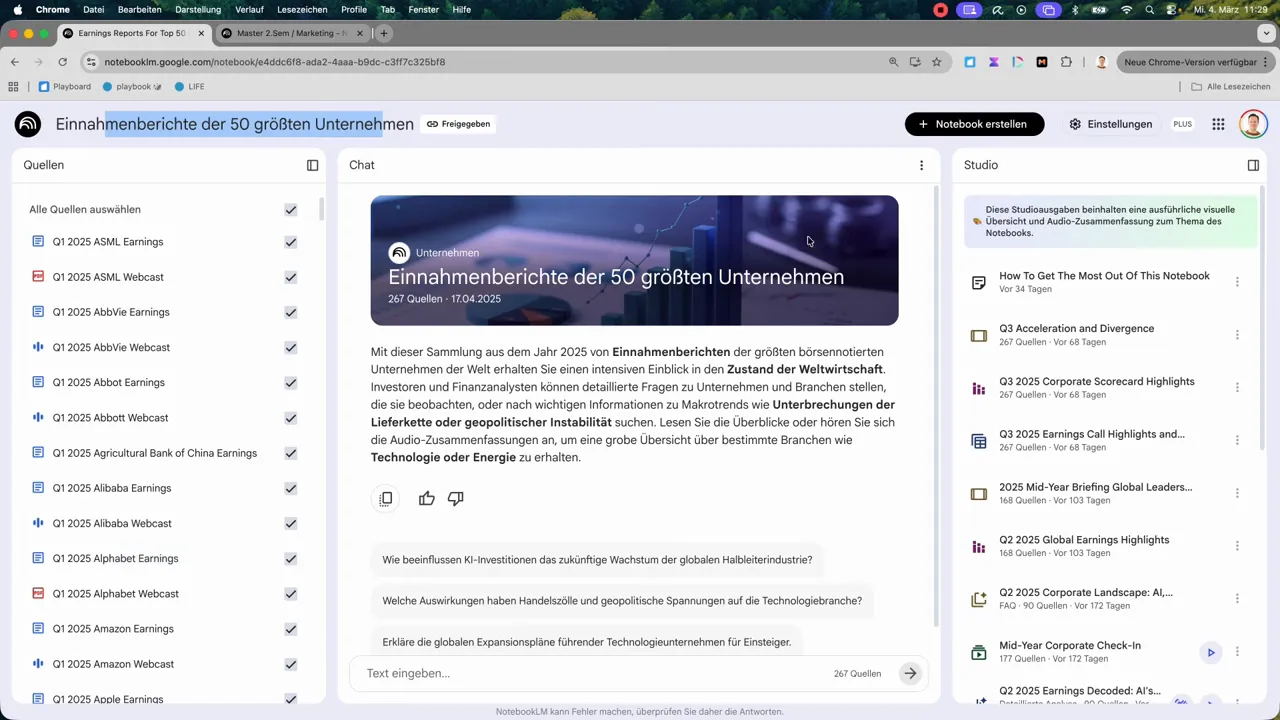The image size is (1280, 720).
Task: Open the Google apps grid
Action: click(1218, 124)
